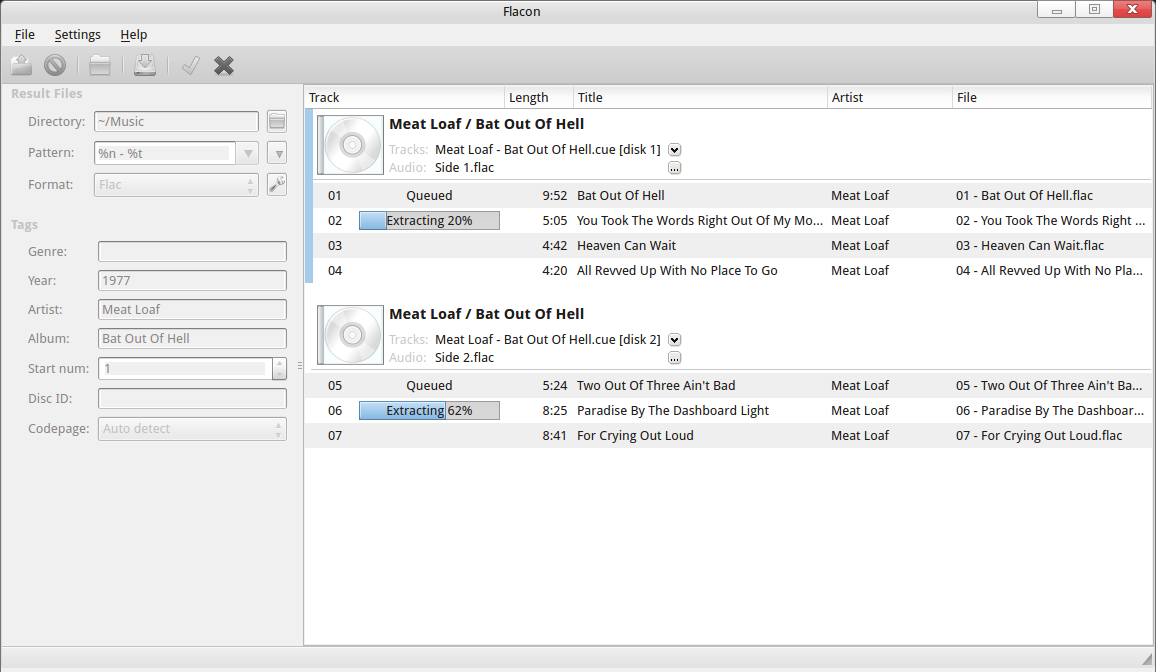The width and height of the screenshot is (1156, 672).
Task: Open the Help menu
Action: (x=133, y=35)
